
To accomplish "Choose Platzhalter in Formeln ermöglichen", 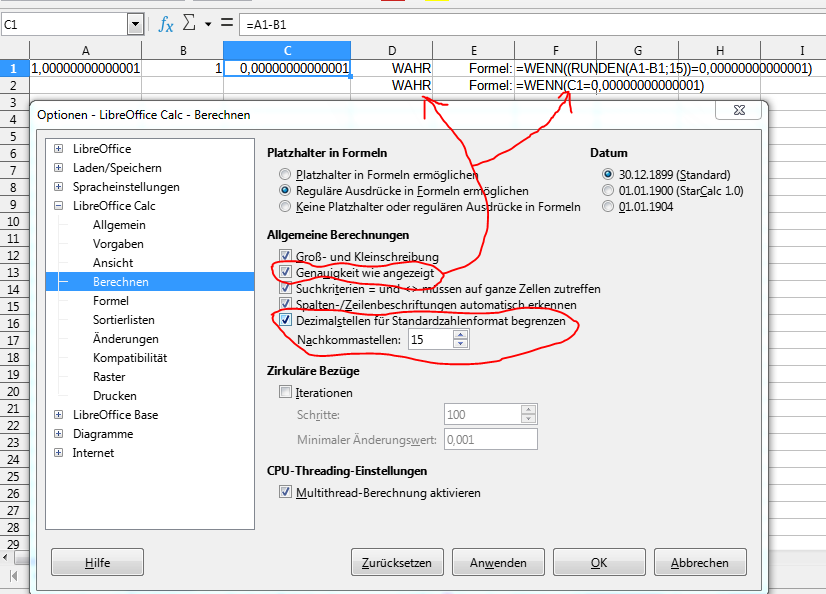I will (285, 174).
